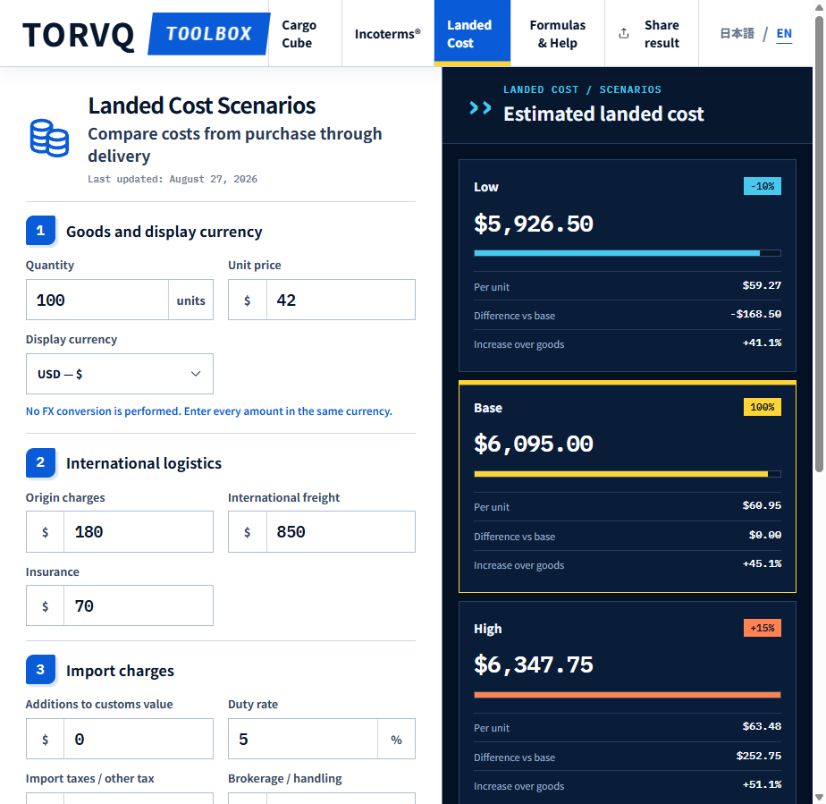The image size is (826, 804).
Task: Click the $6,347.75 High total
Action: 534,664
